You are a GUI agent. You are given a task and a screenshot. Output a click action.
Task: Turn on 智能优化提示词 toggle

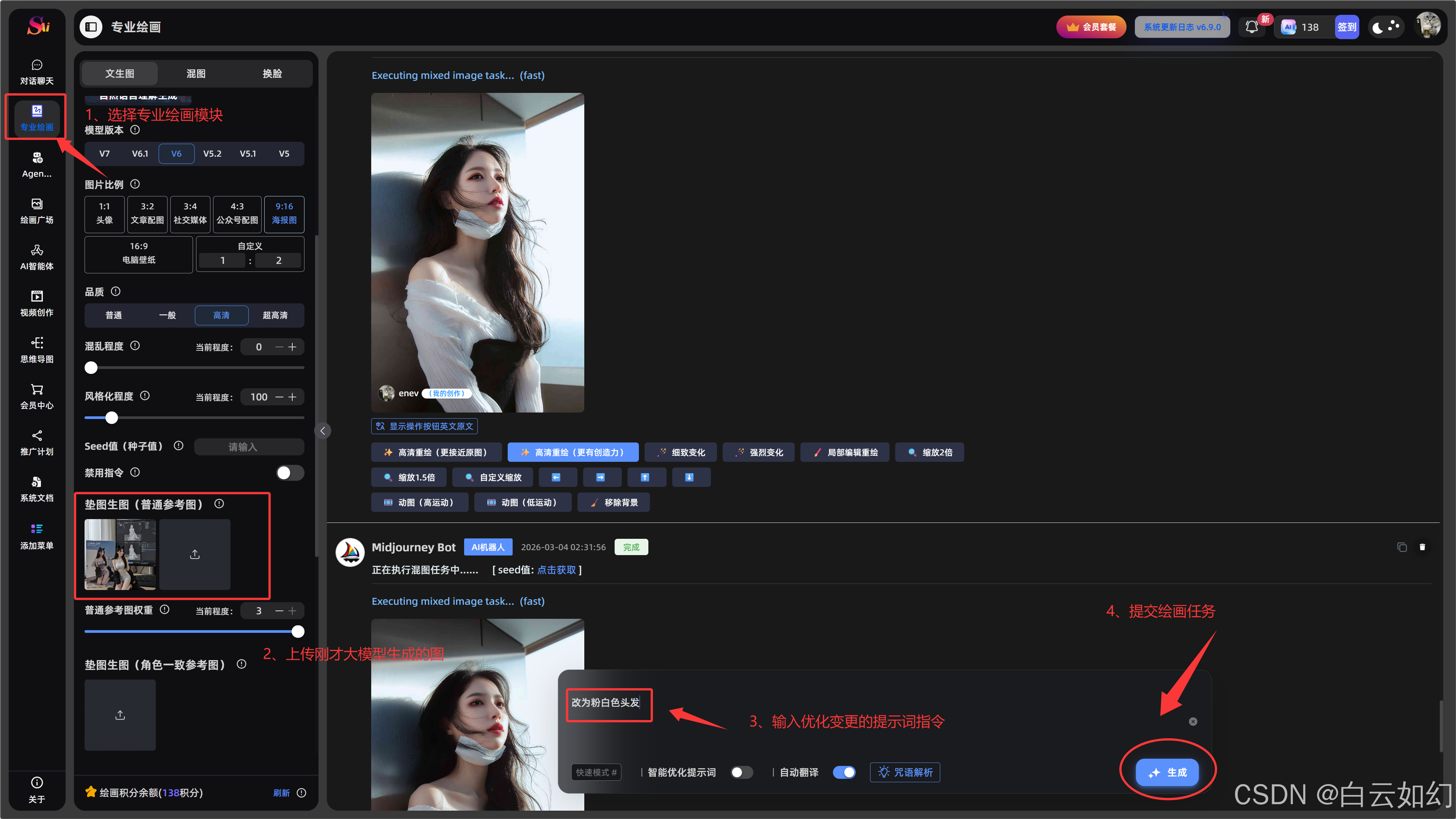(x=742, y=772)
